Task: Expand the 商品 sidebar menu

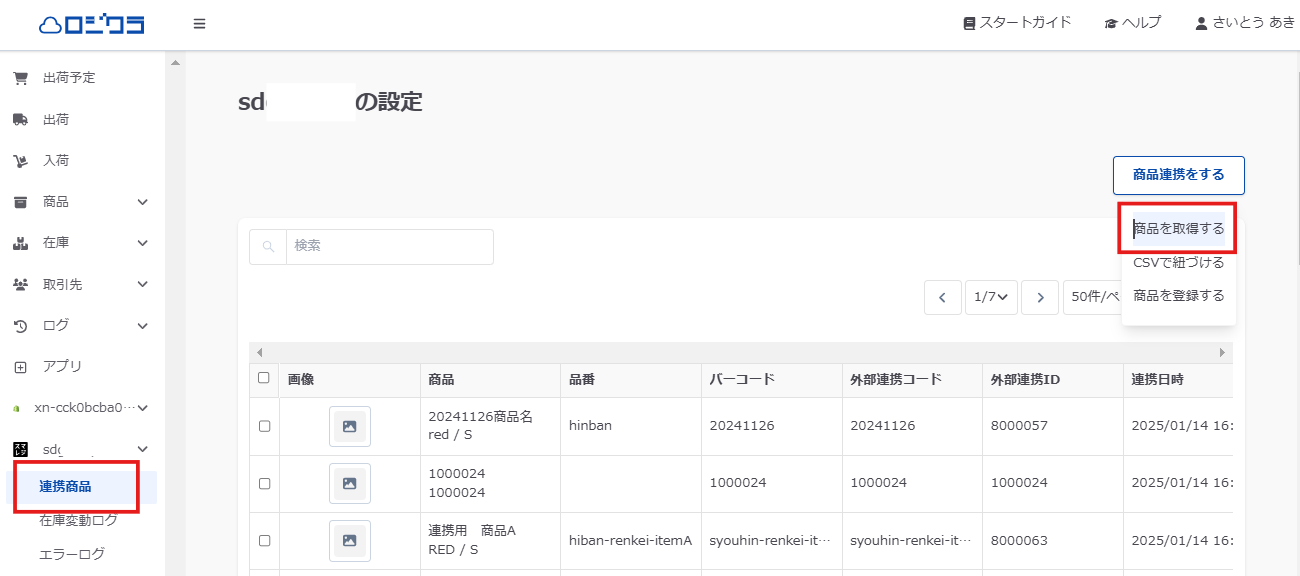Action: point(143,202)
